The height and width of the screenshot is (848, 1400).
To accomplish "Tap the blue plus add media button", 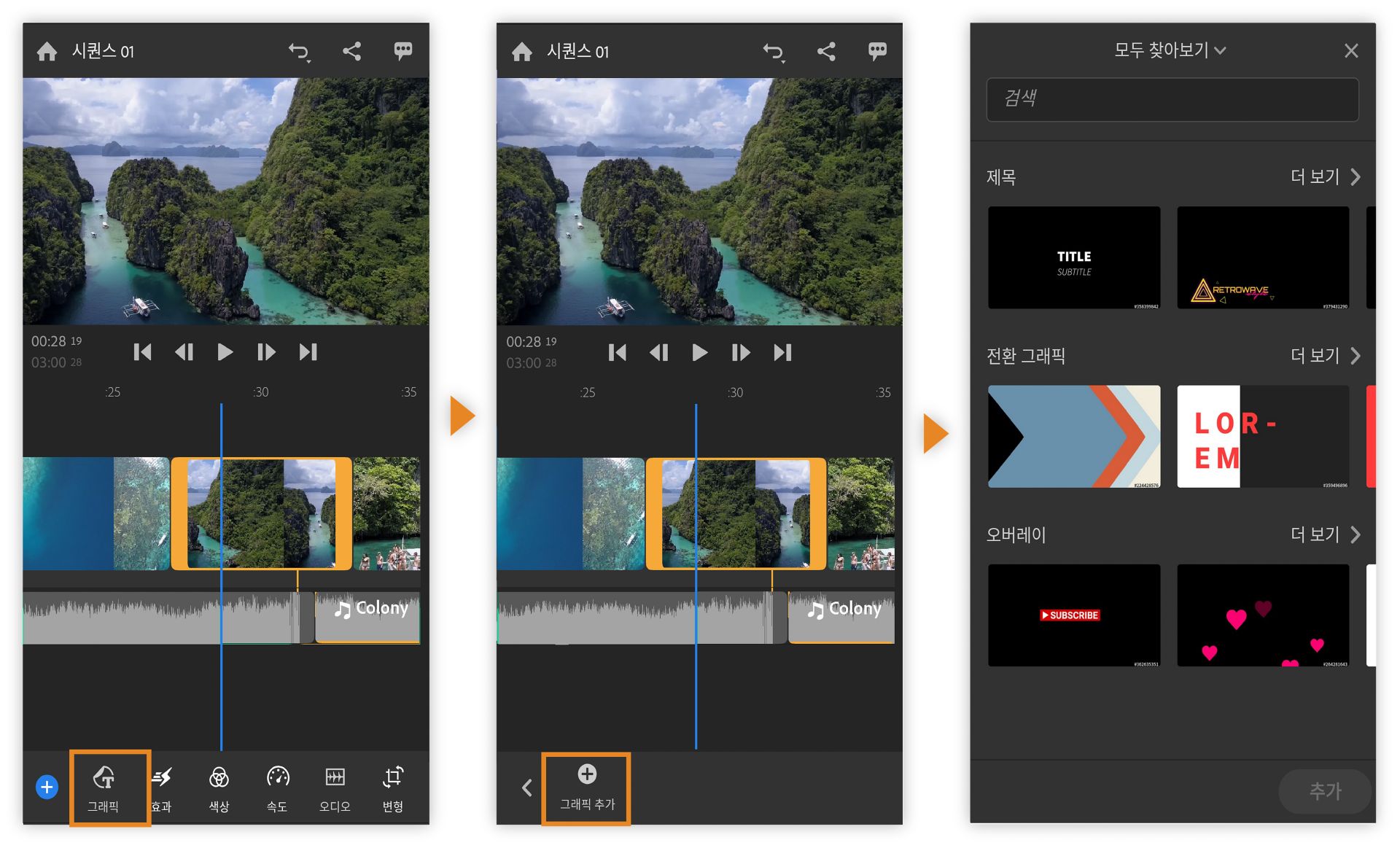I will tap(47, 787).
